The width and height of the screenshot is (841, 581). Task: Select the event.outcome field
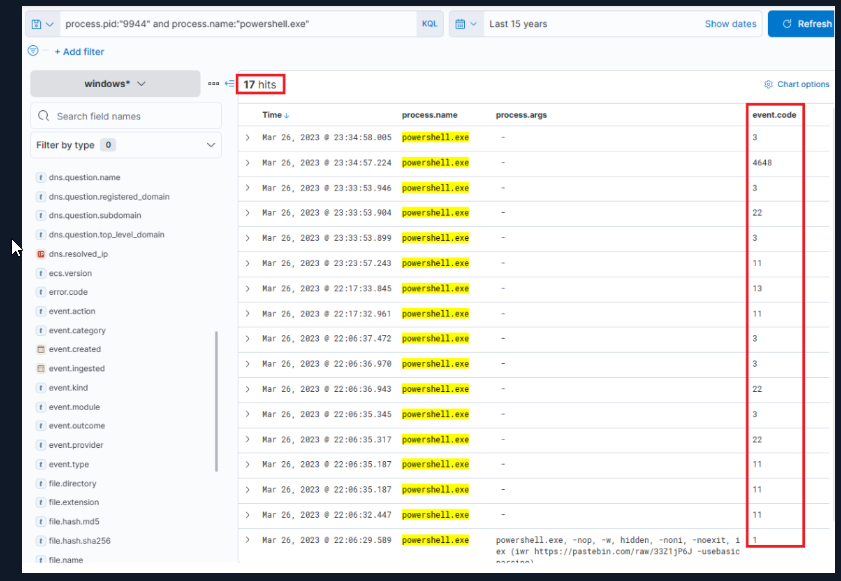pos(77,426)
